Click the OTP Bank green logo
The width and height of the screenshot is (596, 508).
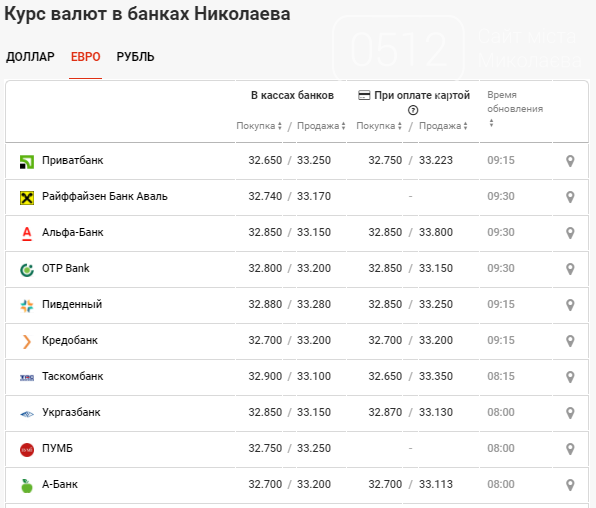[27, 270]
